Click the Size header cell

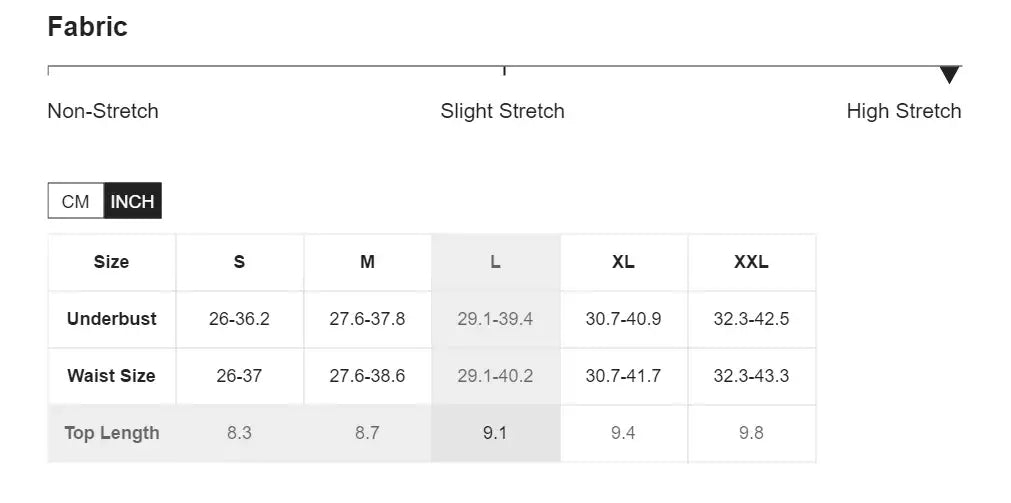point(111,262)
